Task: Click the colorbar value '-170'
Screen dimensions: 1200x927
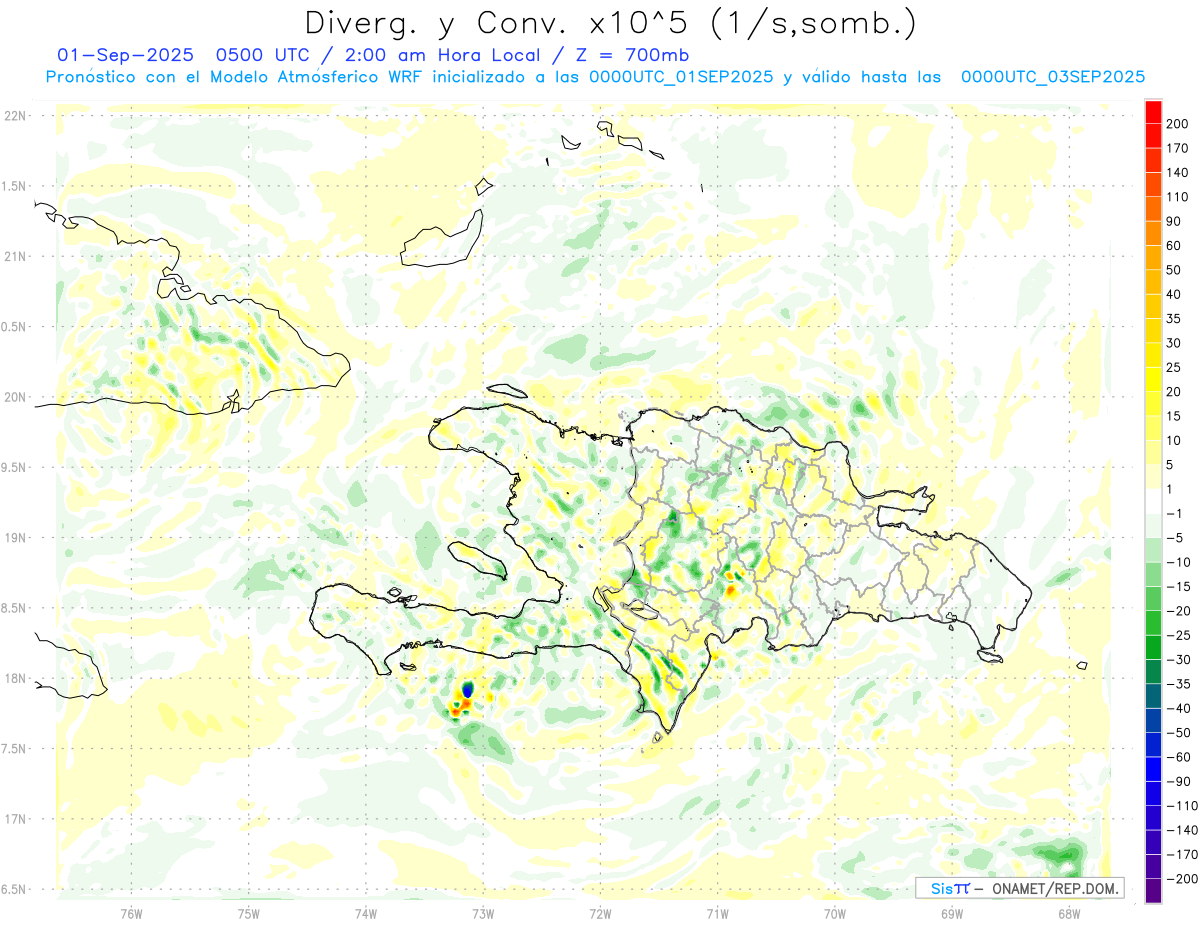Action: [1182, 854]
